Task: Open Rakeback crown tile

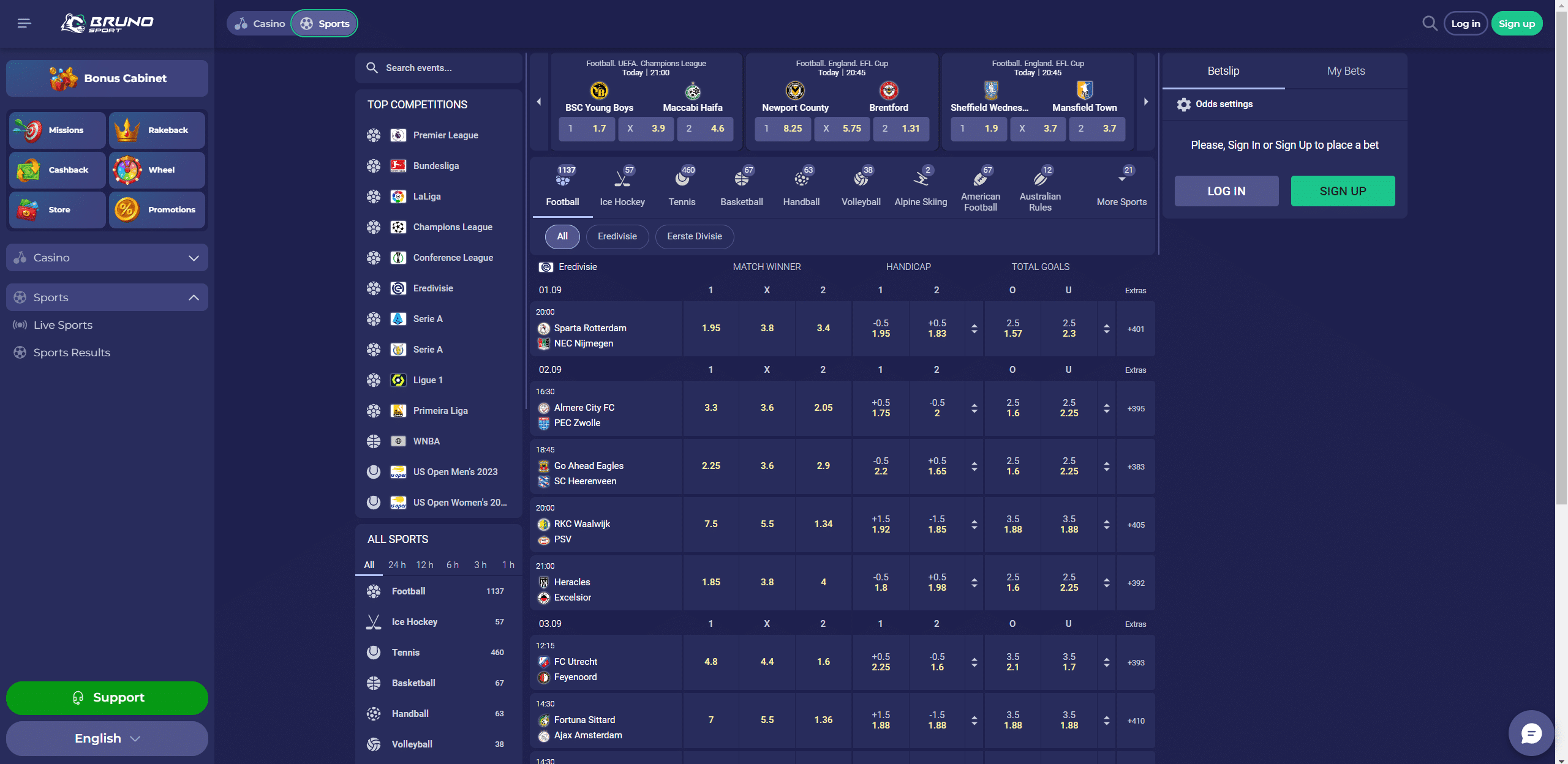Action: click(157, 130)
